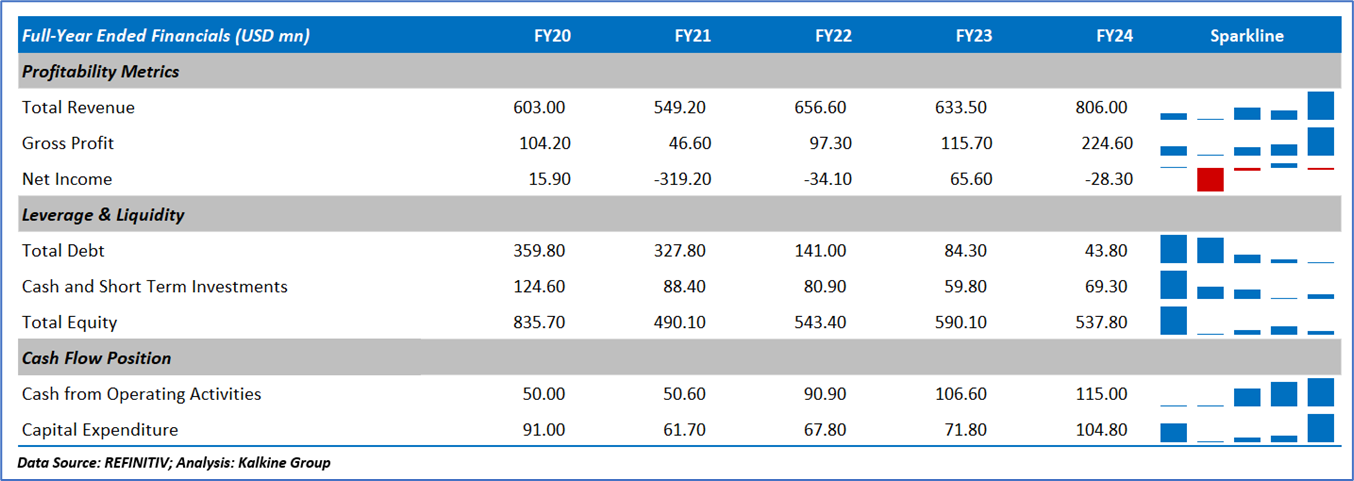1354x481 pixels.
Task: Click the Total Revenue sparkline chart
Action: click(x=1247, y=107)
